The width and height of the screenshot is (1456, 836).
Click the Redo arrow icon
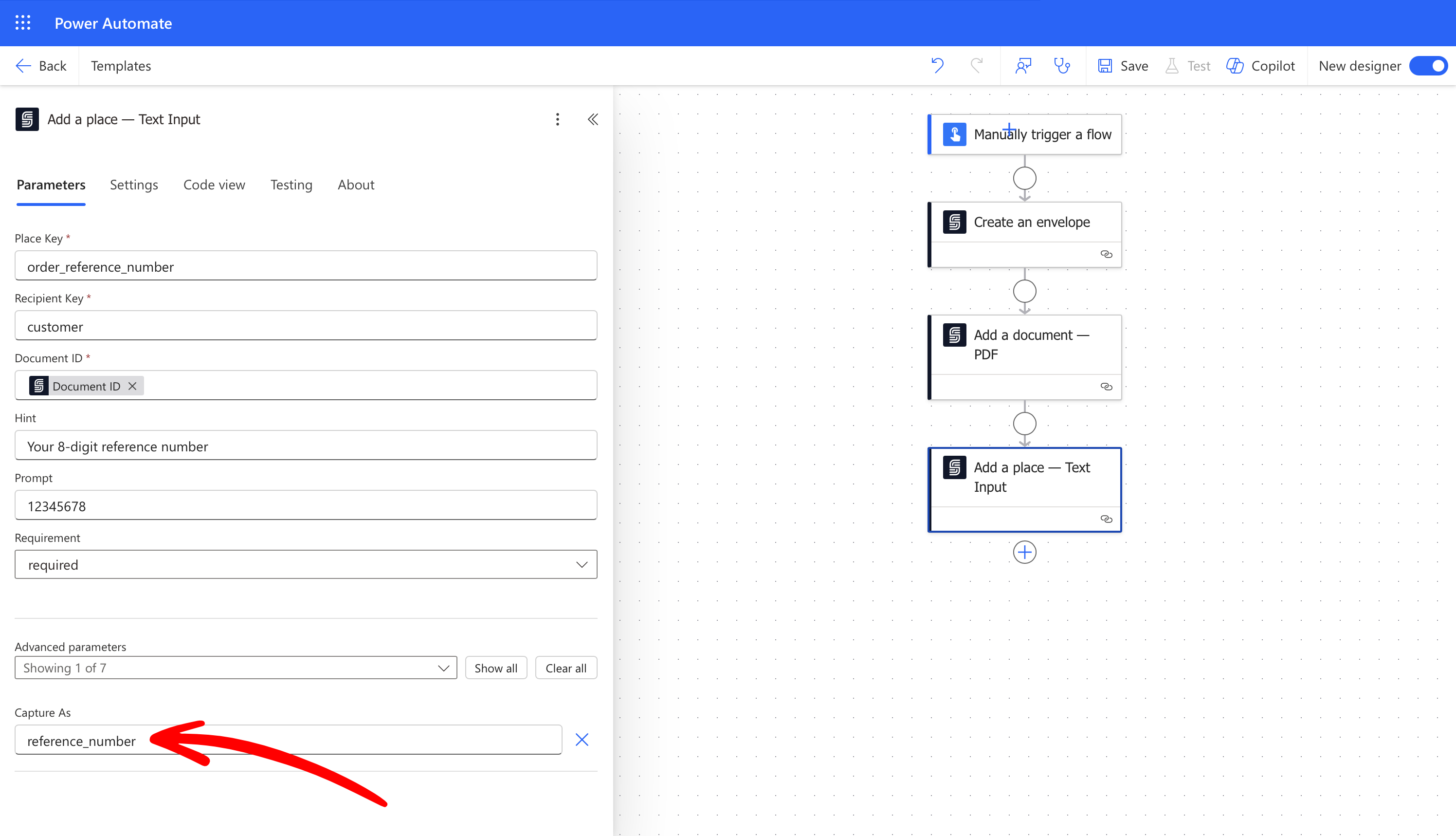(x=976, y=65)
